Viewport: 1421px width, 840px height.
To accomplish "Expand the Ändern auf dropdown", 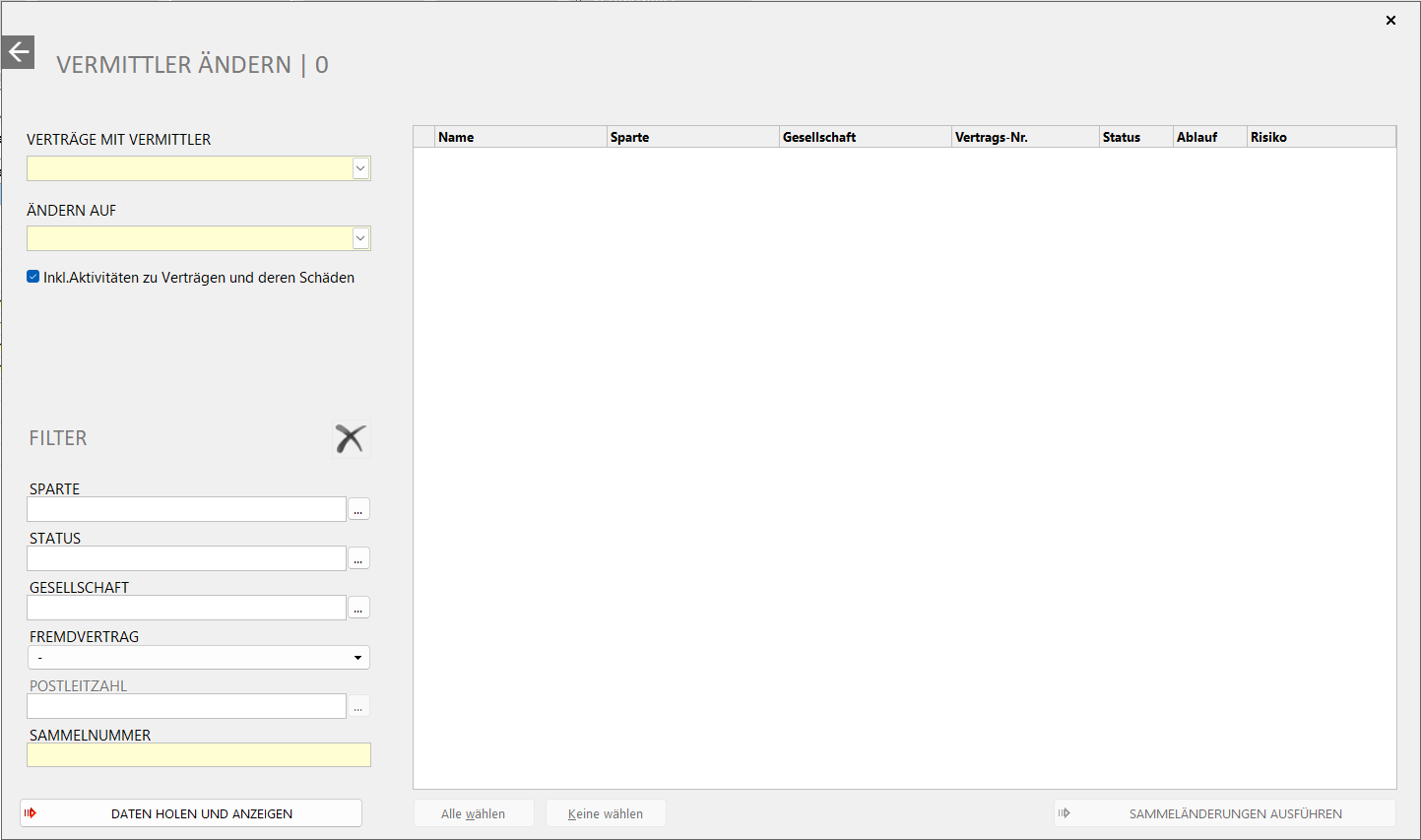I will [360, 238].
